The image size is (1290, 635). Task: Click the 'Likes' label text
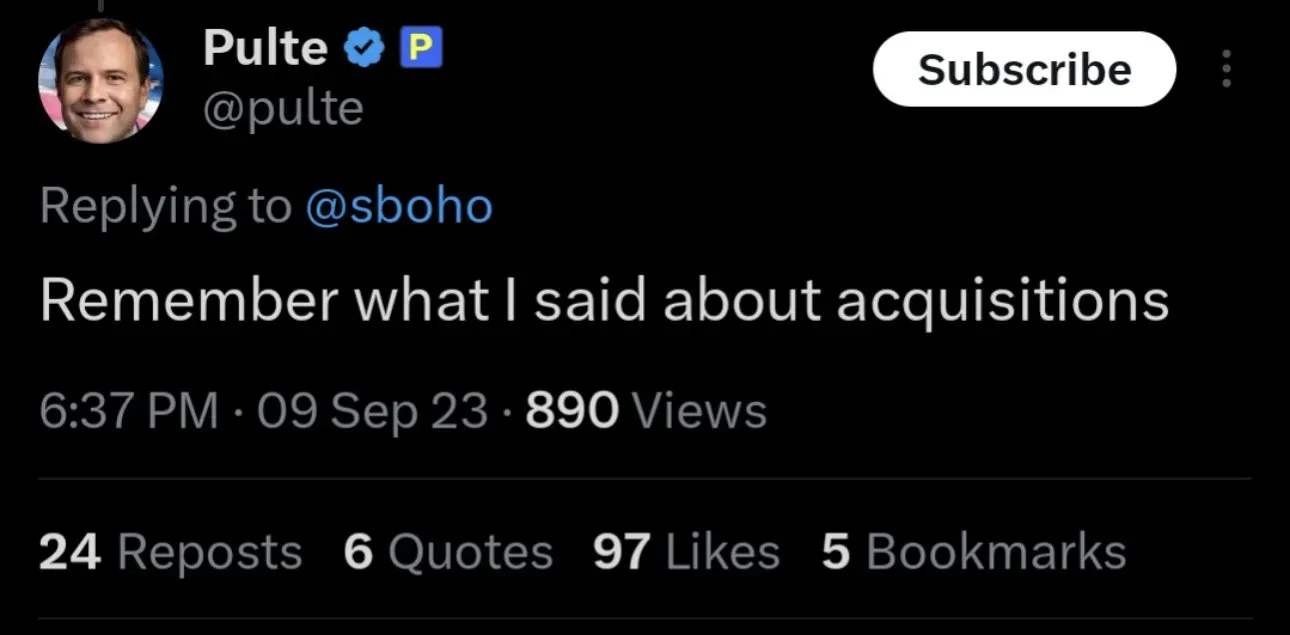tap(722, 552)
